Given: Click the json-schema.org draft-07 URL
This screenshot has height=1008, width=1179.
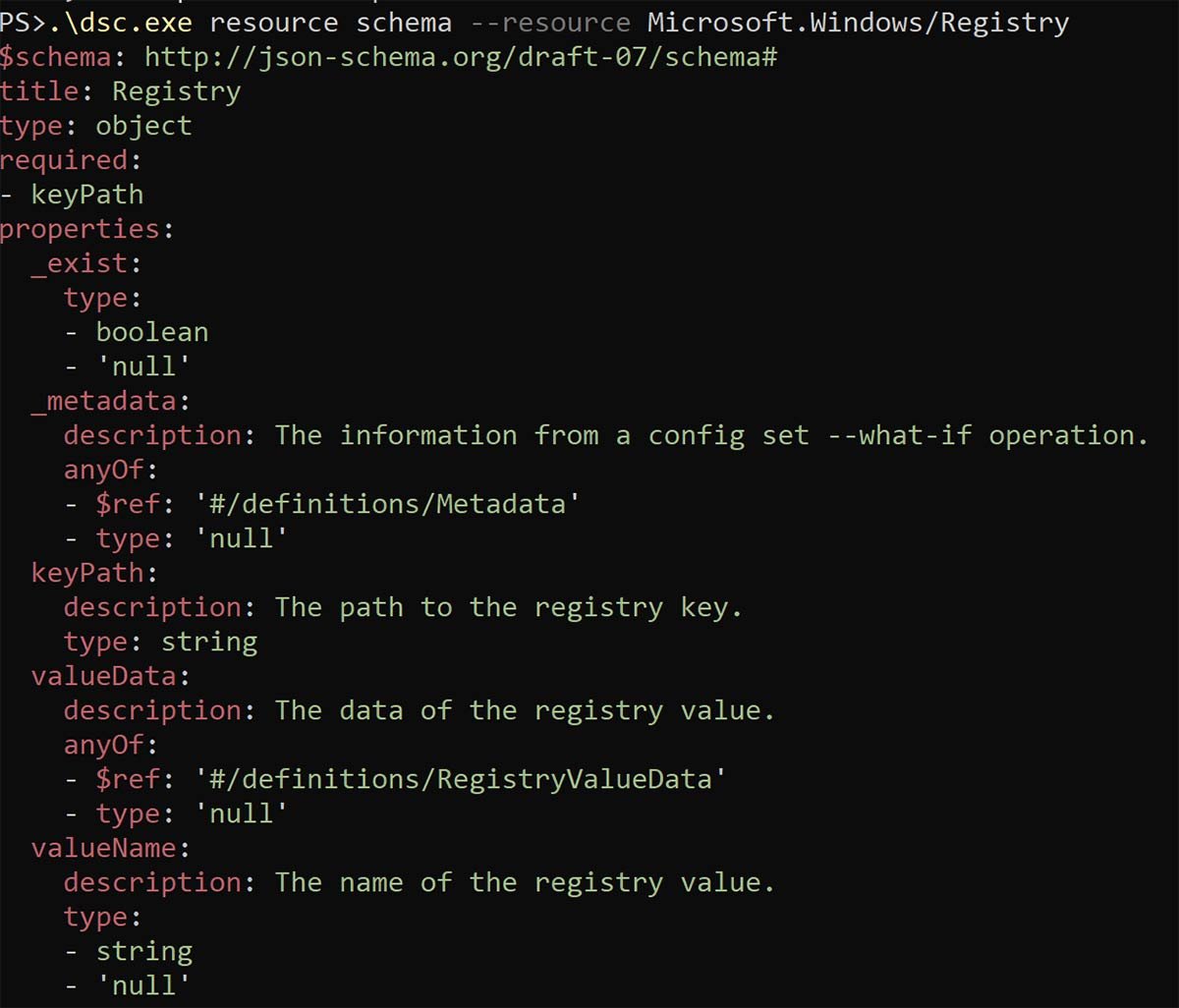Looking at the screenshot, I should (x=461, y=56).
